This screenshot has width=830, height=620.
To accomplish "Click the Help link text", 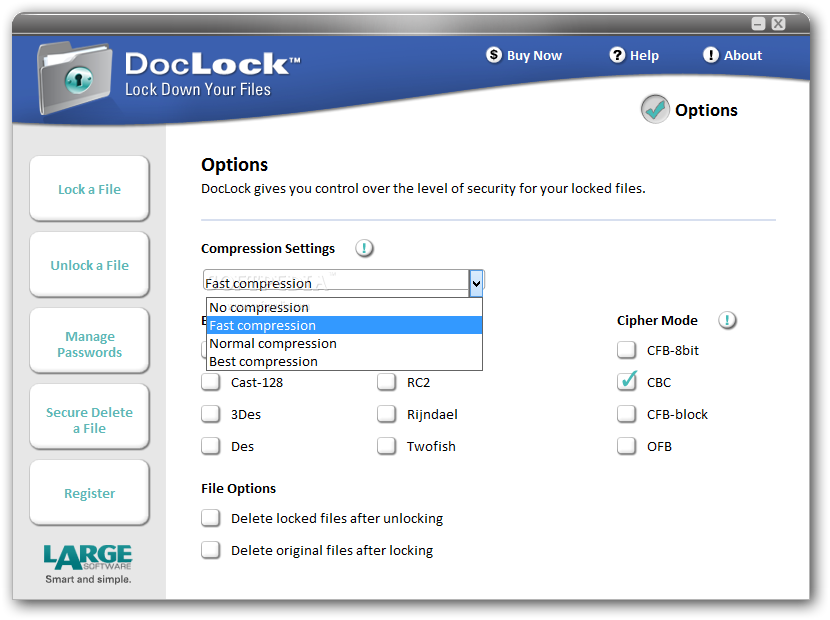I will tap(644, 56).
